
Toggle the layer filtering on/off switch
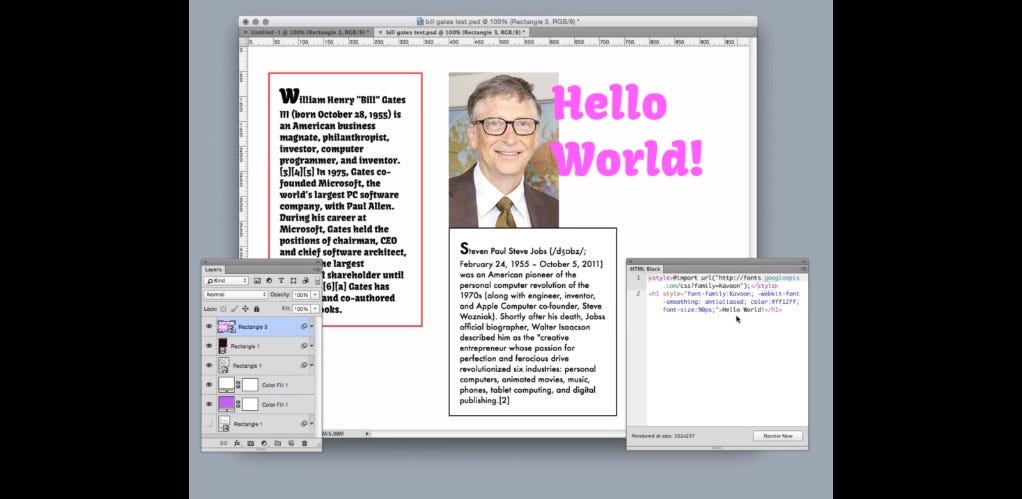click(x=317, y=281)
